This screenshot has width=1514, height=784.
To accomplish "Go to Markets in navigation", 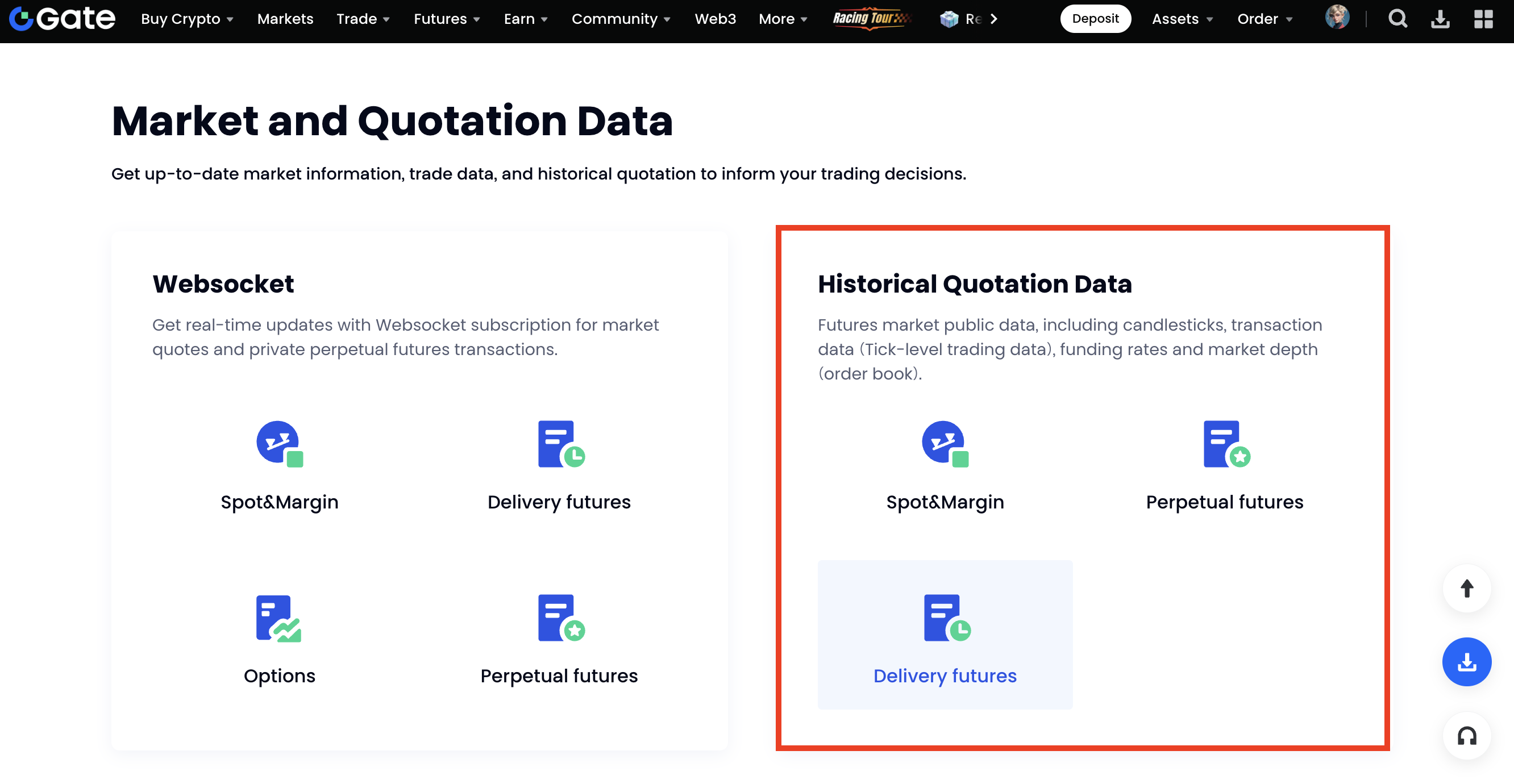I will [x=285, y=19].
